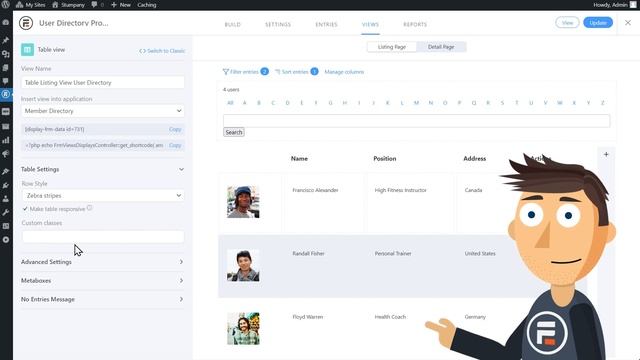Click Francisco Alexander's photo thumbnail
Viewport: 640px width, 360px height.
pyautogui.click(x=243, y=202)
